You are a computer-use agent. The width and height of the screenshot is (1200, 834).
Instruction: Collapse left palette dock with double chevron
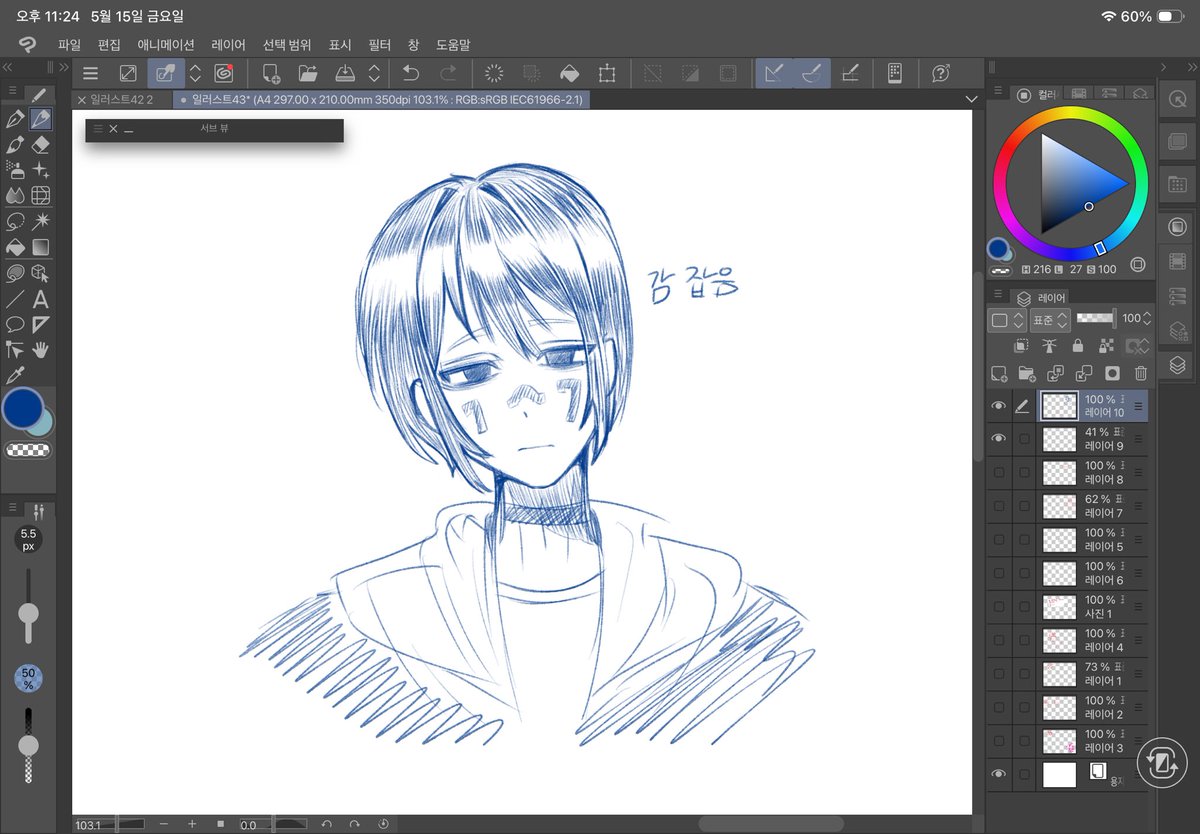coord(7,68)
